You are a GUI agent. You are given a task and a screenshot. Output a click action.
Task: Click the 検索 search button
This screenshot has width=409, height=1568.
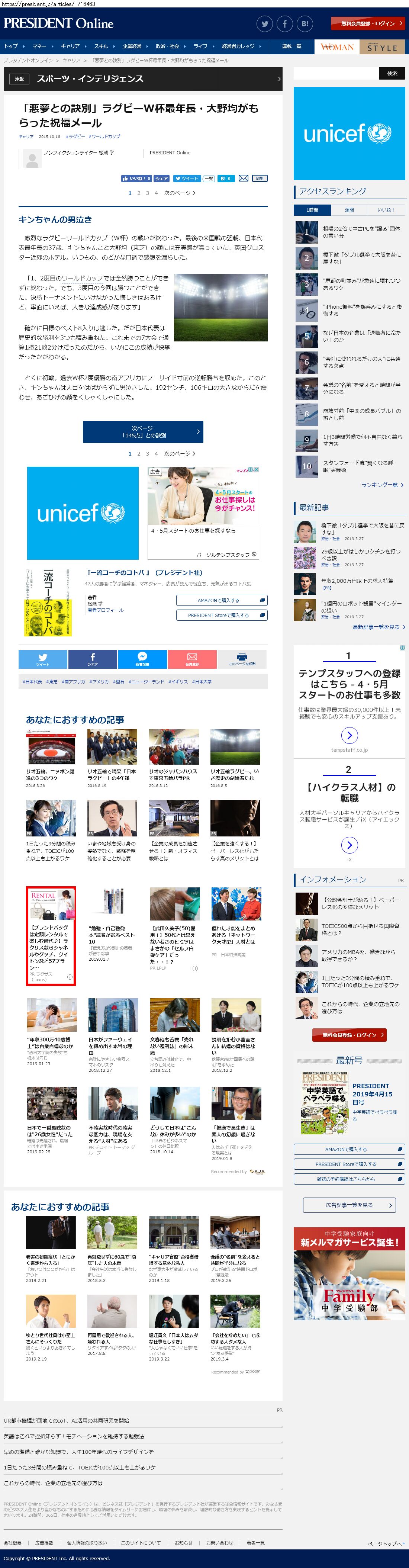(392, 73)
